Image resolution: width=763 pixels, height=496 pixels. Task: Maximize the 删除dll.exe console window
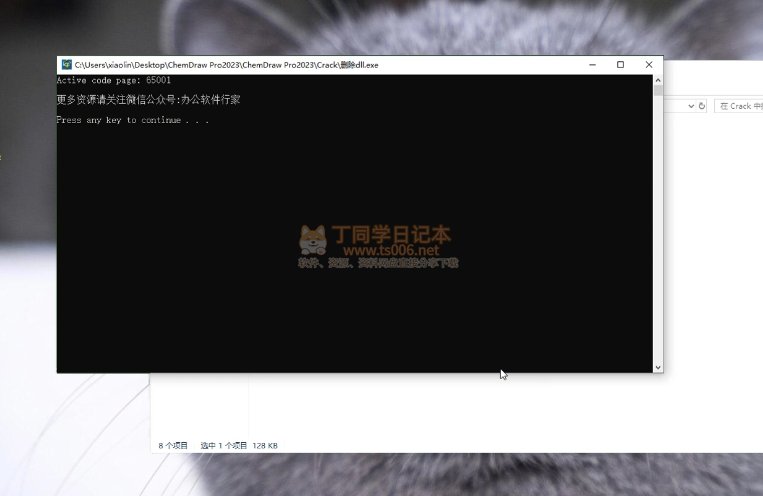[x=620, y=65]
